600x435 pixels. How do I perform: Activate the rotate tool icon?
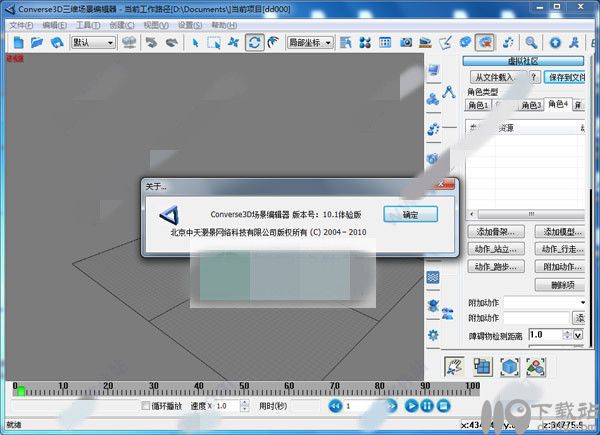coord(254,42)
